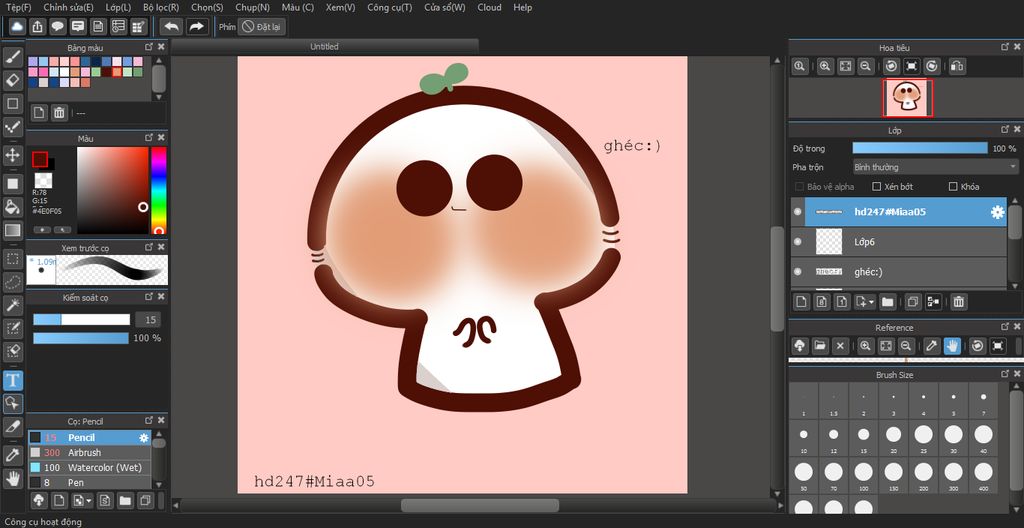Toggle the Bảo vệ alpha checkbox

(799, 187)
